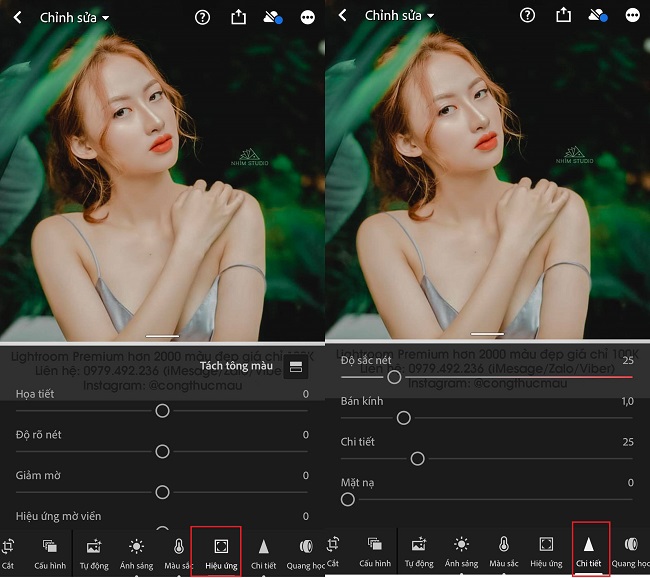Screen dimensions: 650x578
Task: Click the Họa tiết label
Action: point(35,394)
